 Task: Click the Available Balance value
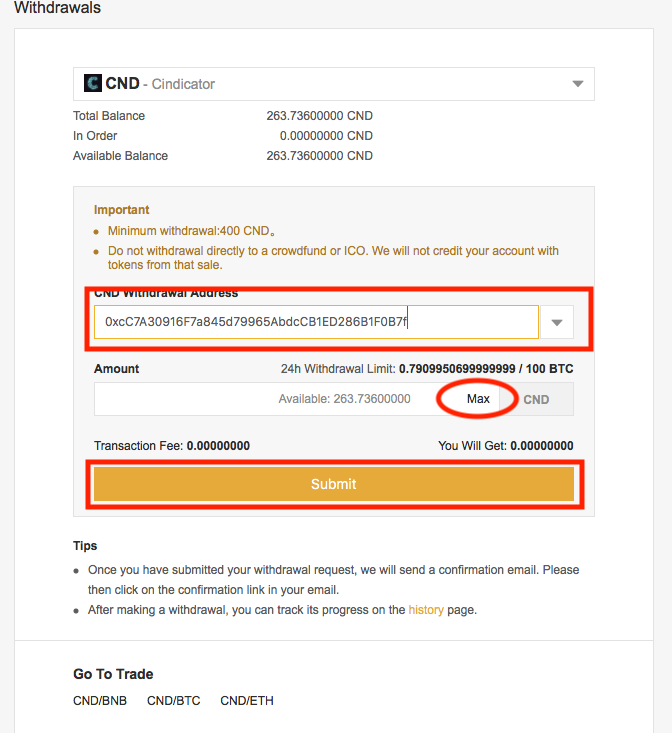pos(319,156)
